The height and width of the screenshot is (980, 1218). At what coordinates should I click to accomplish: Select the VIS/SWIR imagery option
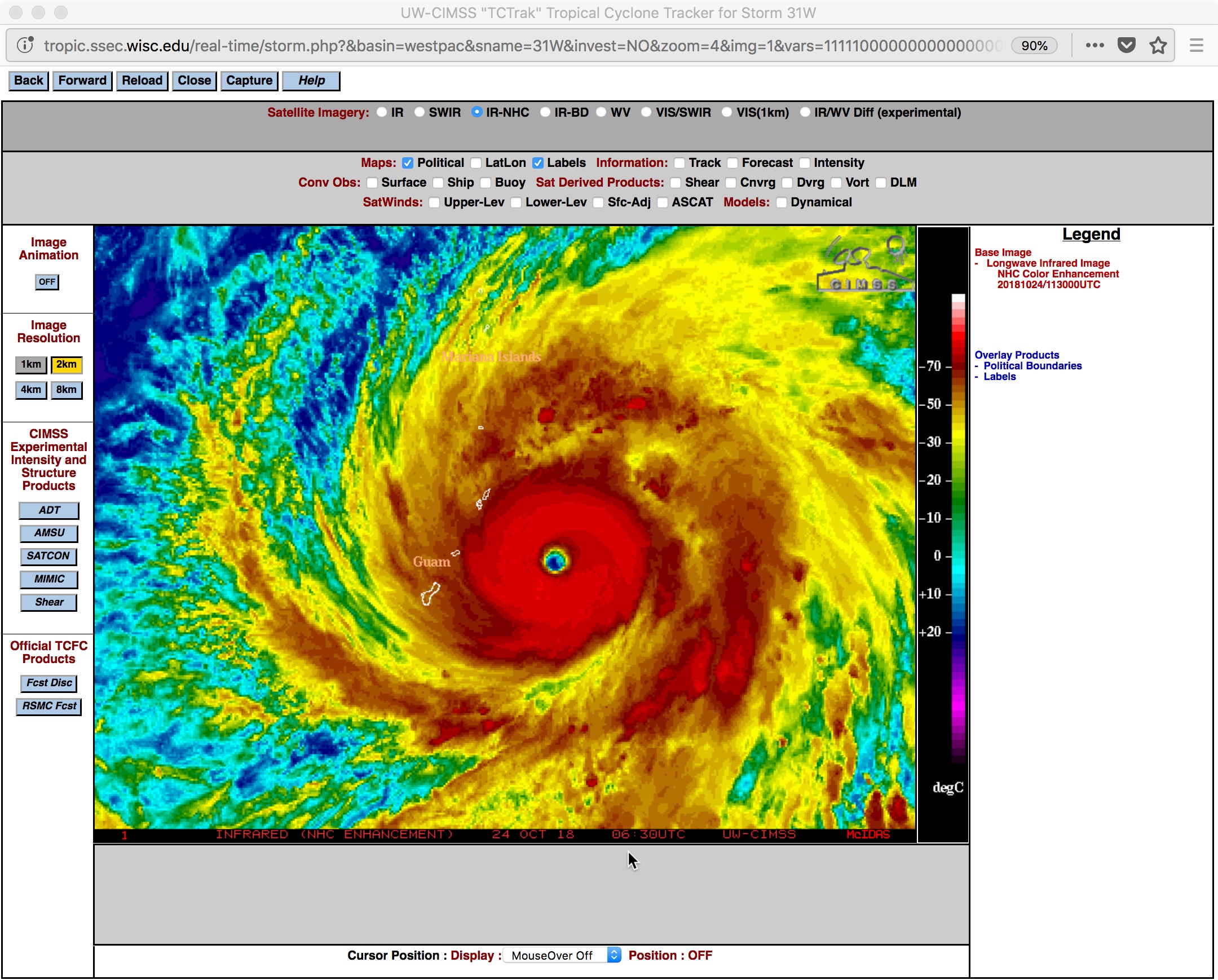(646, 112)
